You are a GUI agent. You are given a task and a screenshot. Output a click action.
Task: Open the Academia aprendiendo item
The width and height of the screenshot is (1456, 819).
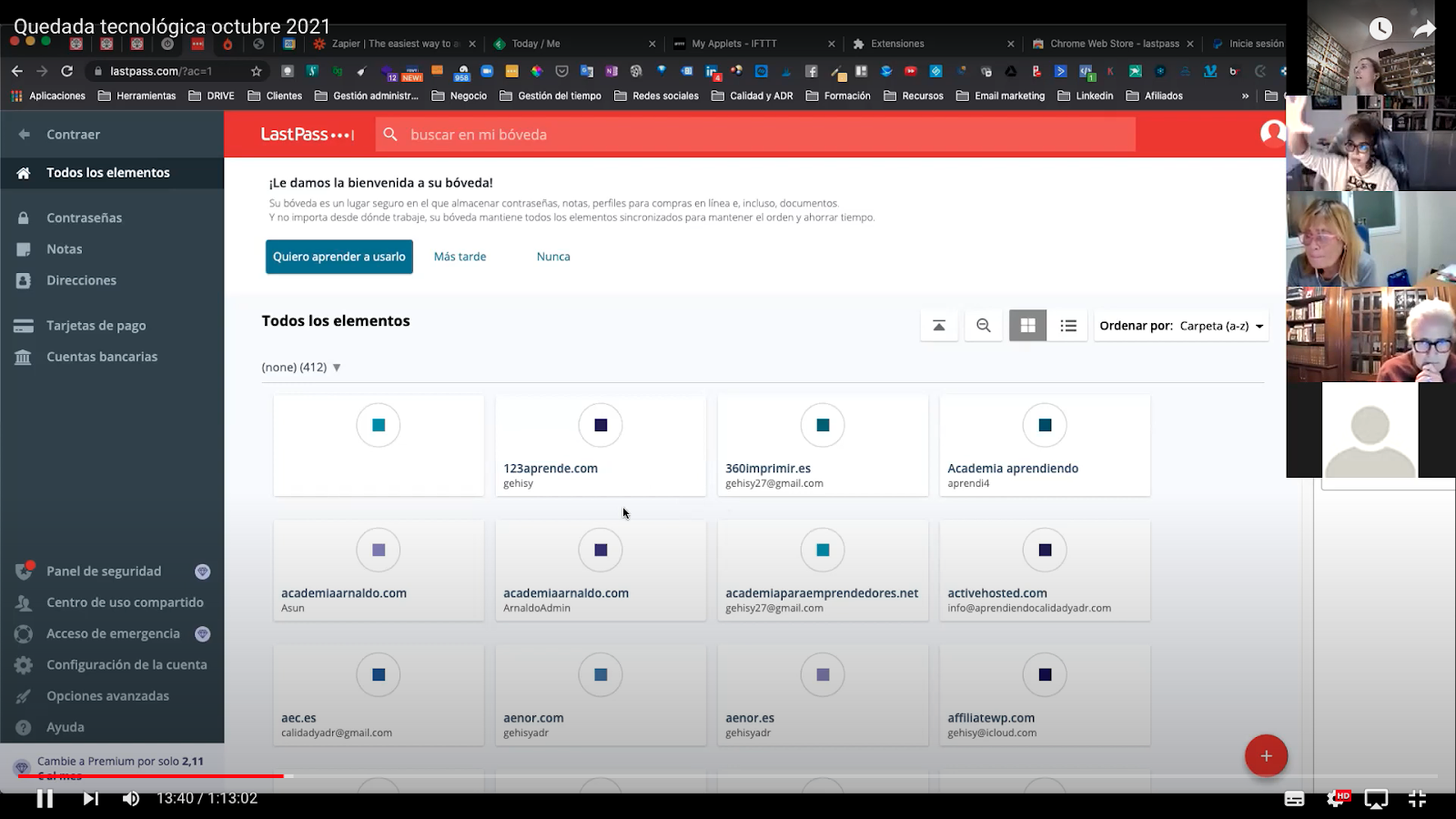pyautogui.click(x=1045, y=446)
